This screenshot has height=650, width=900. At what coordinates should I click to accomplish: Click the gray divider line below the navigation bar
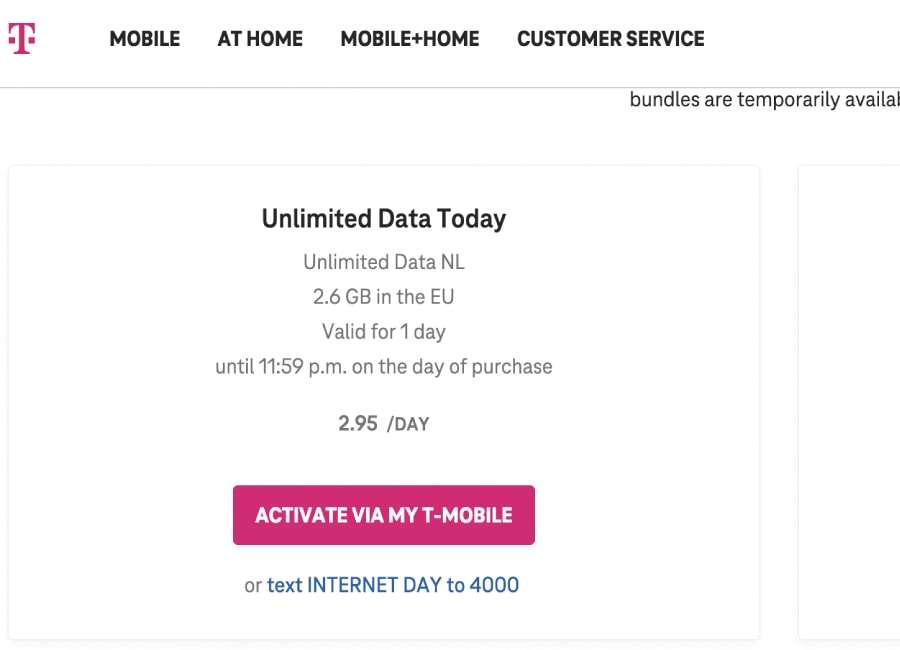[450, 87]
